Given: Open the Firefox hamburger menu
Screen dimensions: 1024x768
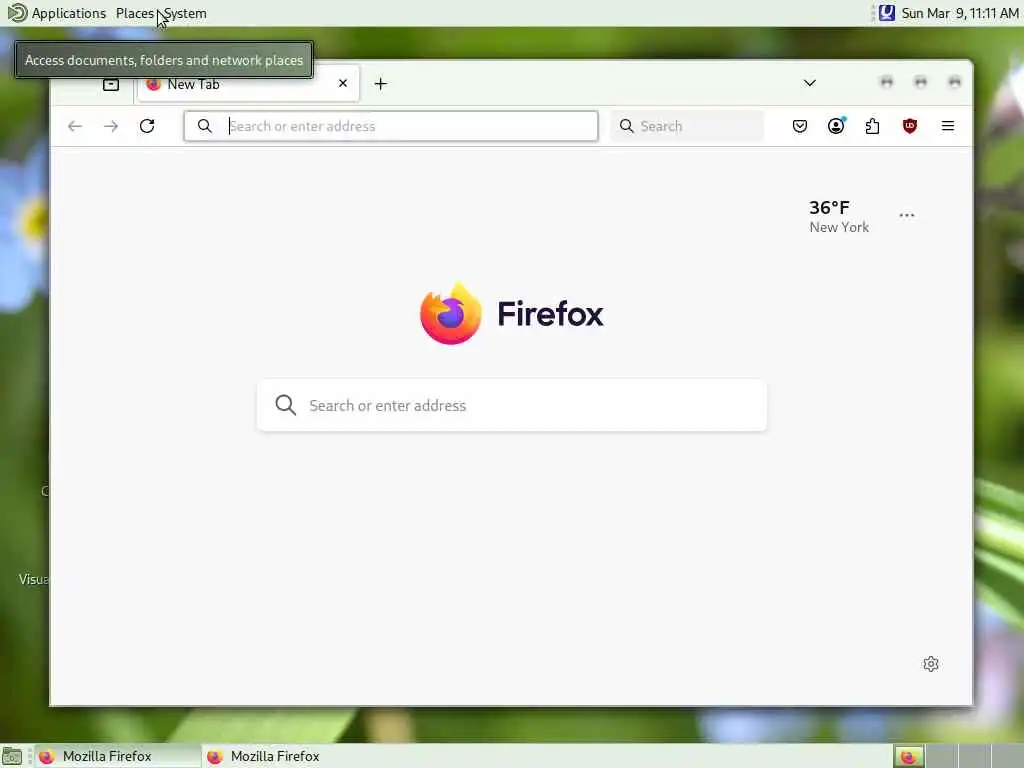Looking at the screenshot, I should point(948,126).
